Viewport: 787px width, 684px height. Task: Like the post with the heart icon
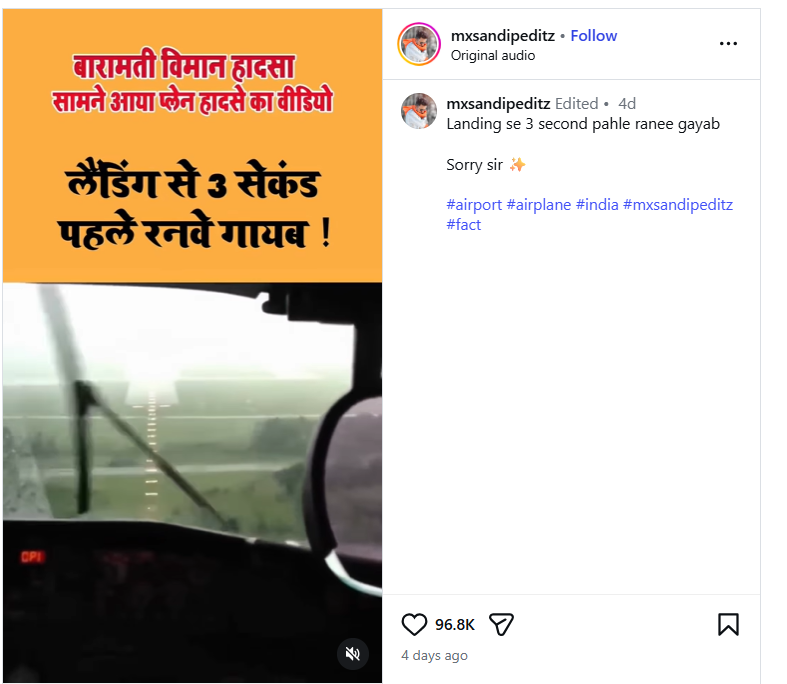pos(414,625)
